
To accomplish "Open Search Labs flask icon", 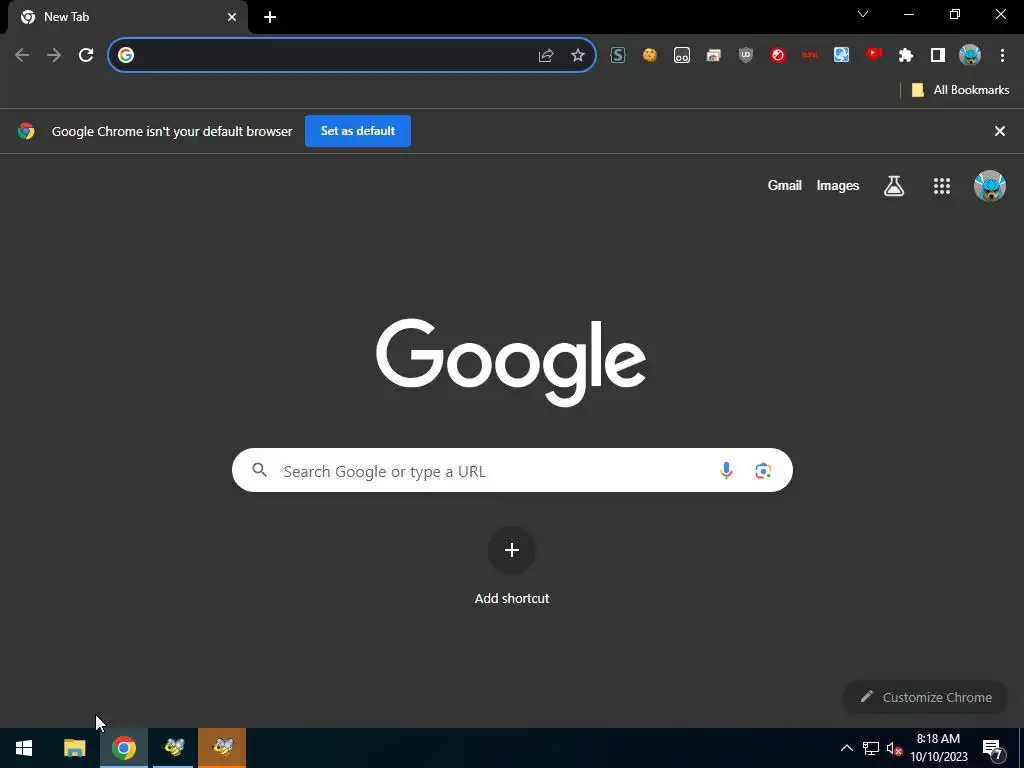I will [x=893, y=186].
